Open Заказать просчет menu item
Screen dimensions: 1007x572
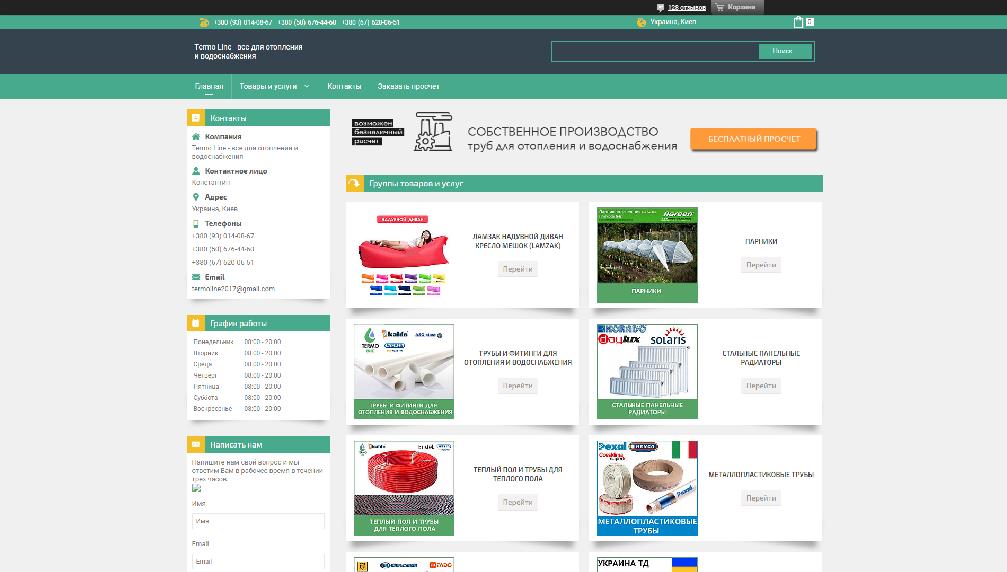(x=408, y=86)
